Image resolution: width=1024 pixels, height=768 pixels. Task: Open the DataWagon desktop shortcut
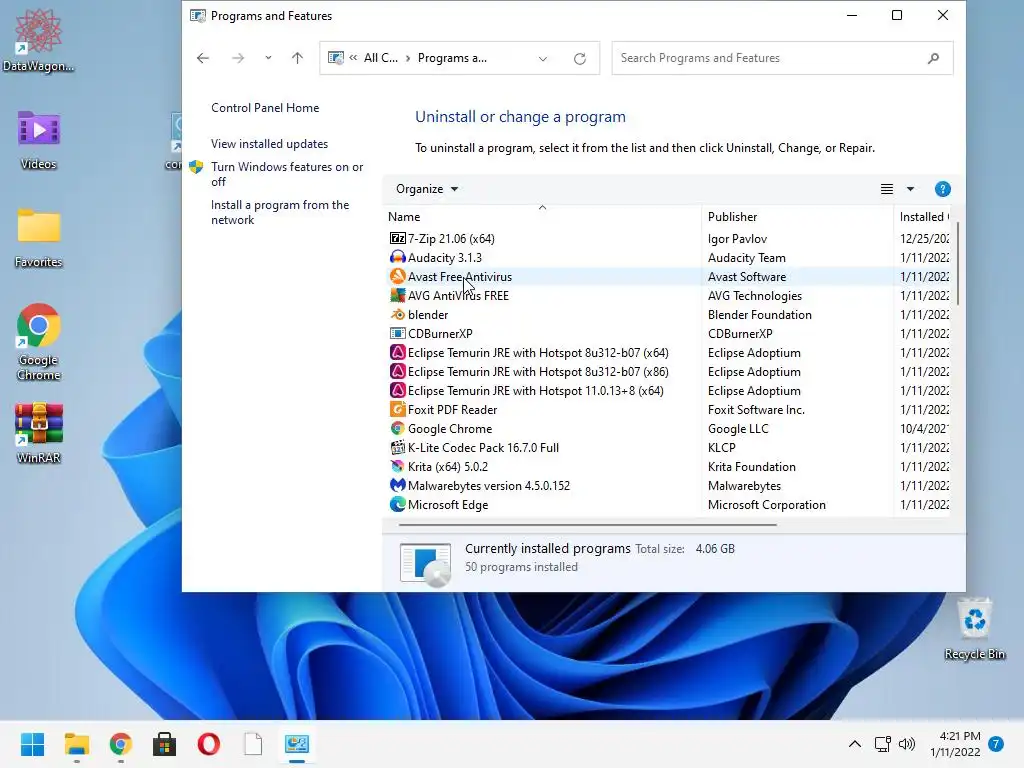point(39,40)
